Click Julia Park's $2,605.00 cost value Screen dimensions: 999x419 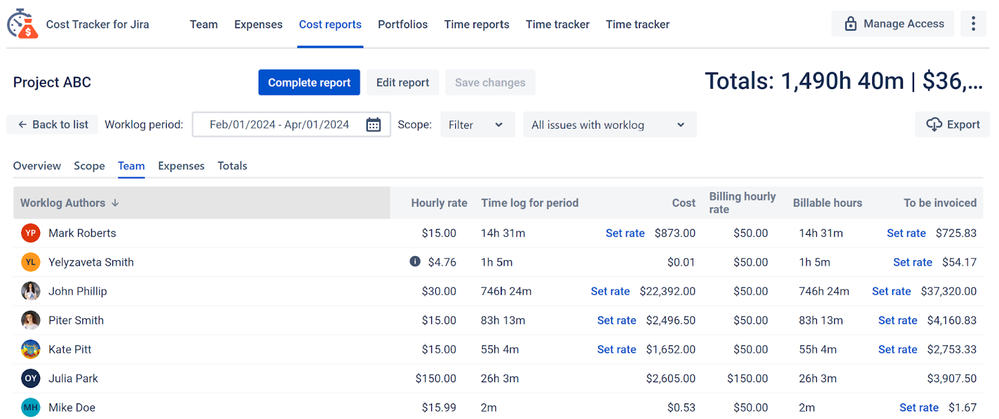click(671, 378)
